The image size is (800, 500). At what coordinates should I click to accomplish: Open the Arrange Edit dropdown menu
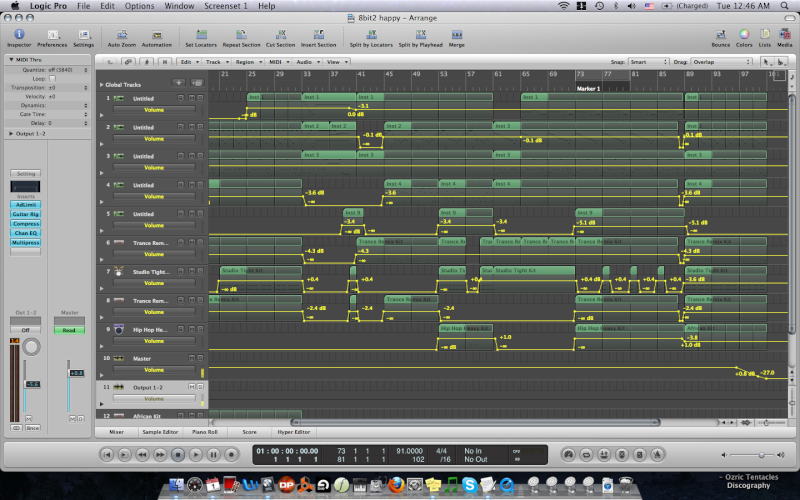click(x=189, y=62)
